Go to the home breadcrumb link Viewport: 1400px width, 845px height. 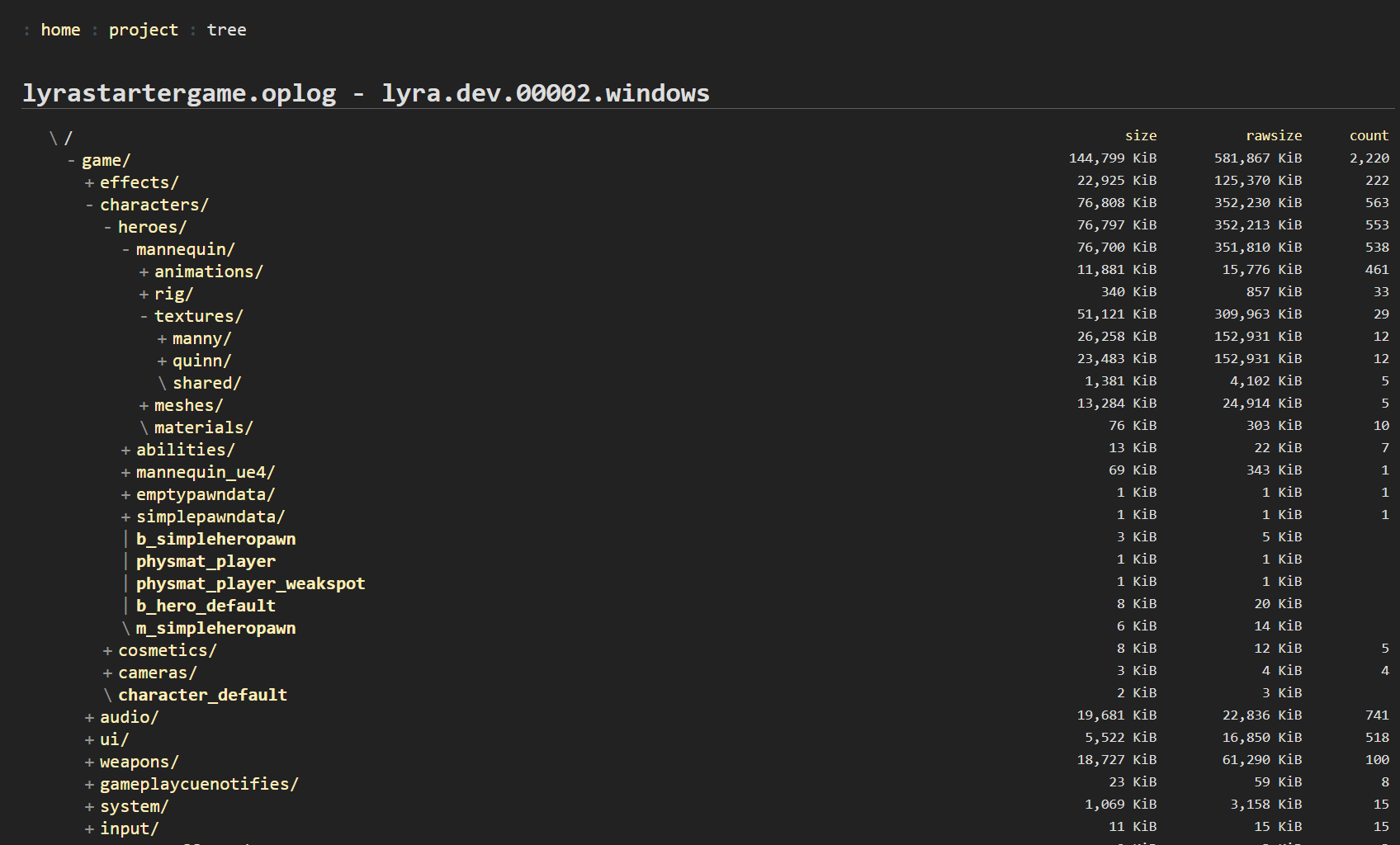point(60,30)
